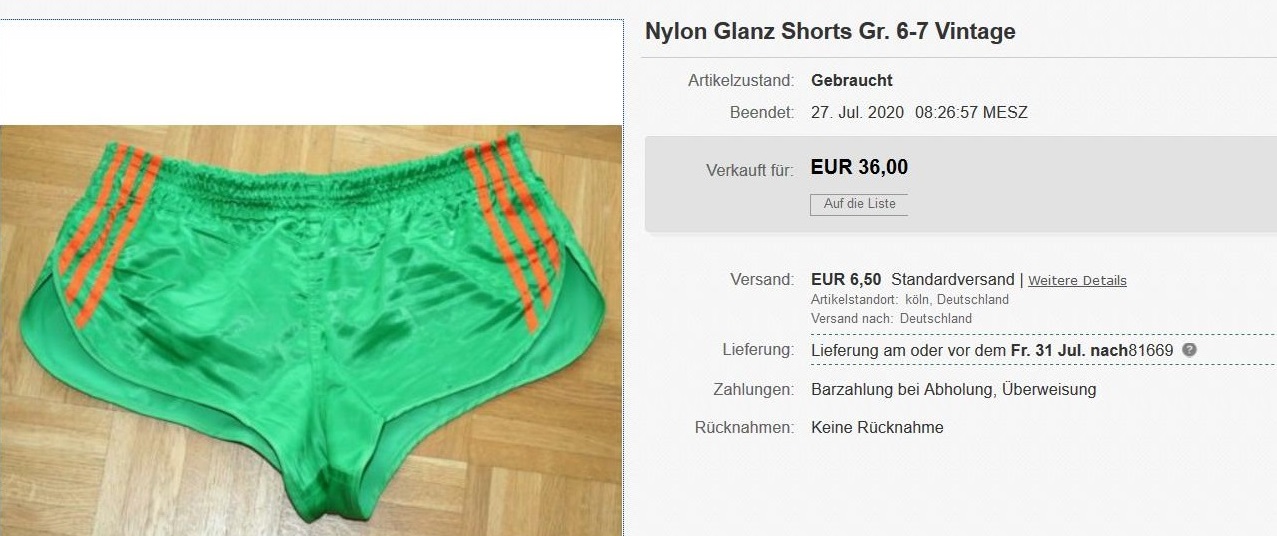
Task: Open the Weitere Details shipping link
Action: 1077,281
